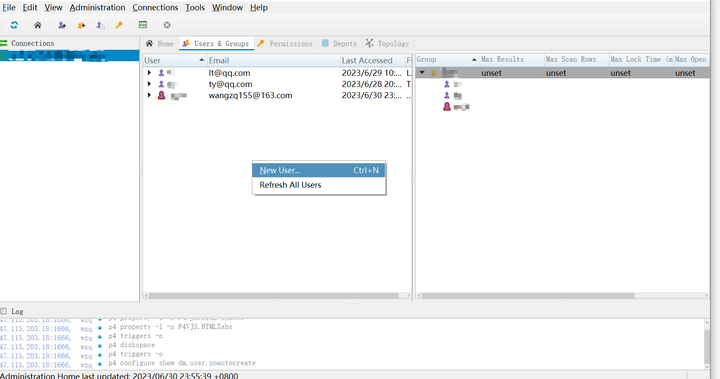Sort by the Last Accessed column header
Screen dimensions: 720x379
[372, 61]
